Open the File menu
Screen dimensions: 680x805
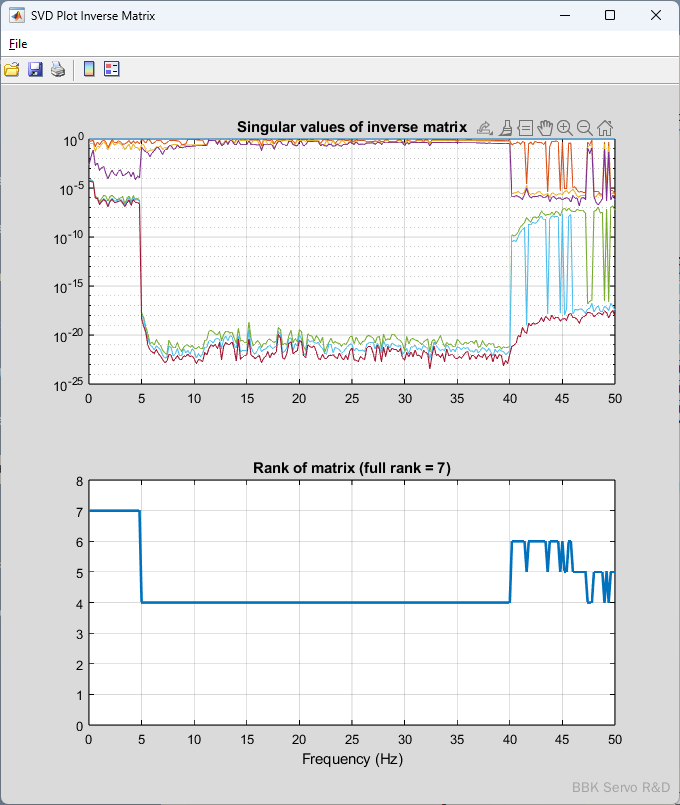[18, 43]
